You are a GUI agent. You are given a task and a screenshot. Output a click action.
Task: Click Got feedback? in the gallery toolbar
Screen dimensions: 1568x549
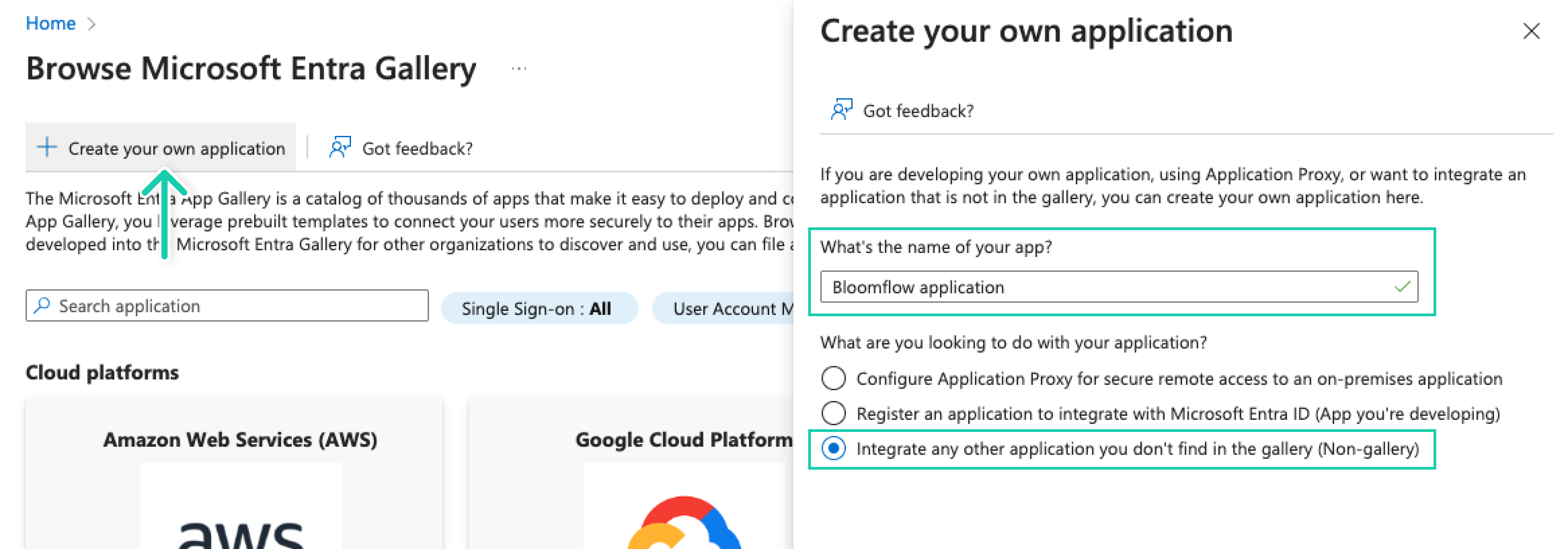click(x=417, y=148)
